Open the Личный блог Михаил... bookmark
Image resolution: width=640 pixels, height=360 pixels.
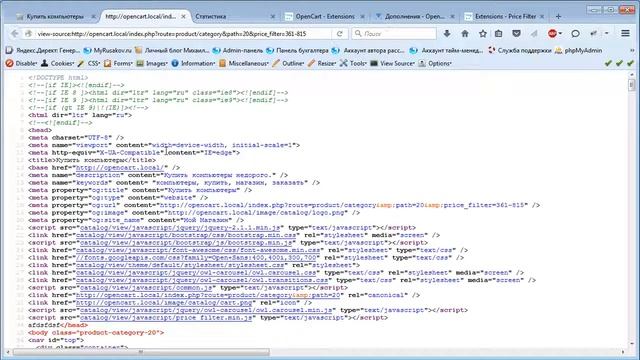pyautogui.click(x=172, y=51)
